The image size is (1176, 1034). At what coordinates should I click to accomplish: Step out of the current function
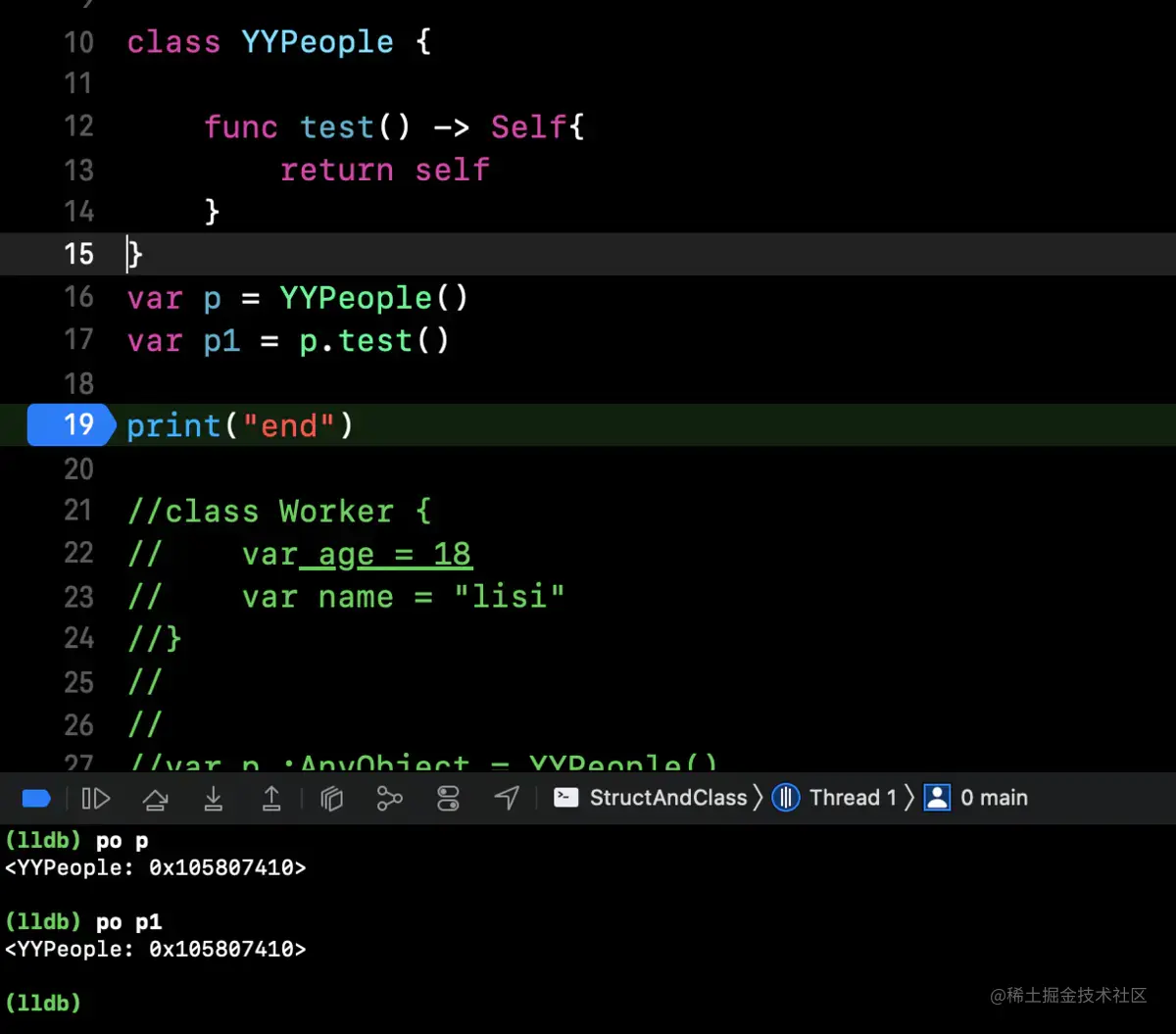tap(271, 798)
